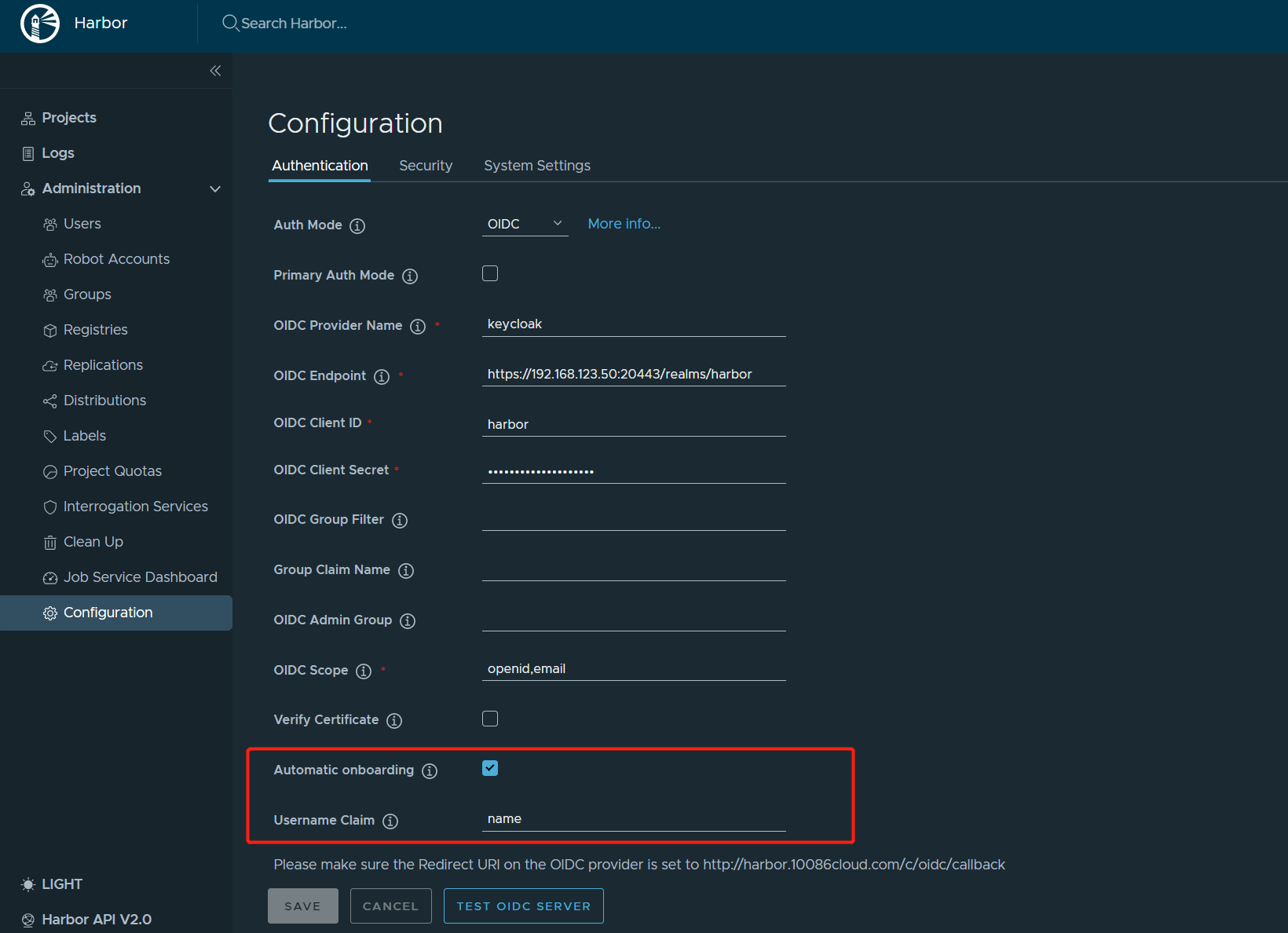This screenshot has height=933, width=1288.
Task: Click the TEST OIDC SERVER button
Action: point(523,906)
